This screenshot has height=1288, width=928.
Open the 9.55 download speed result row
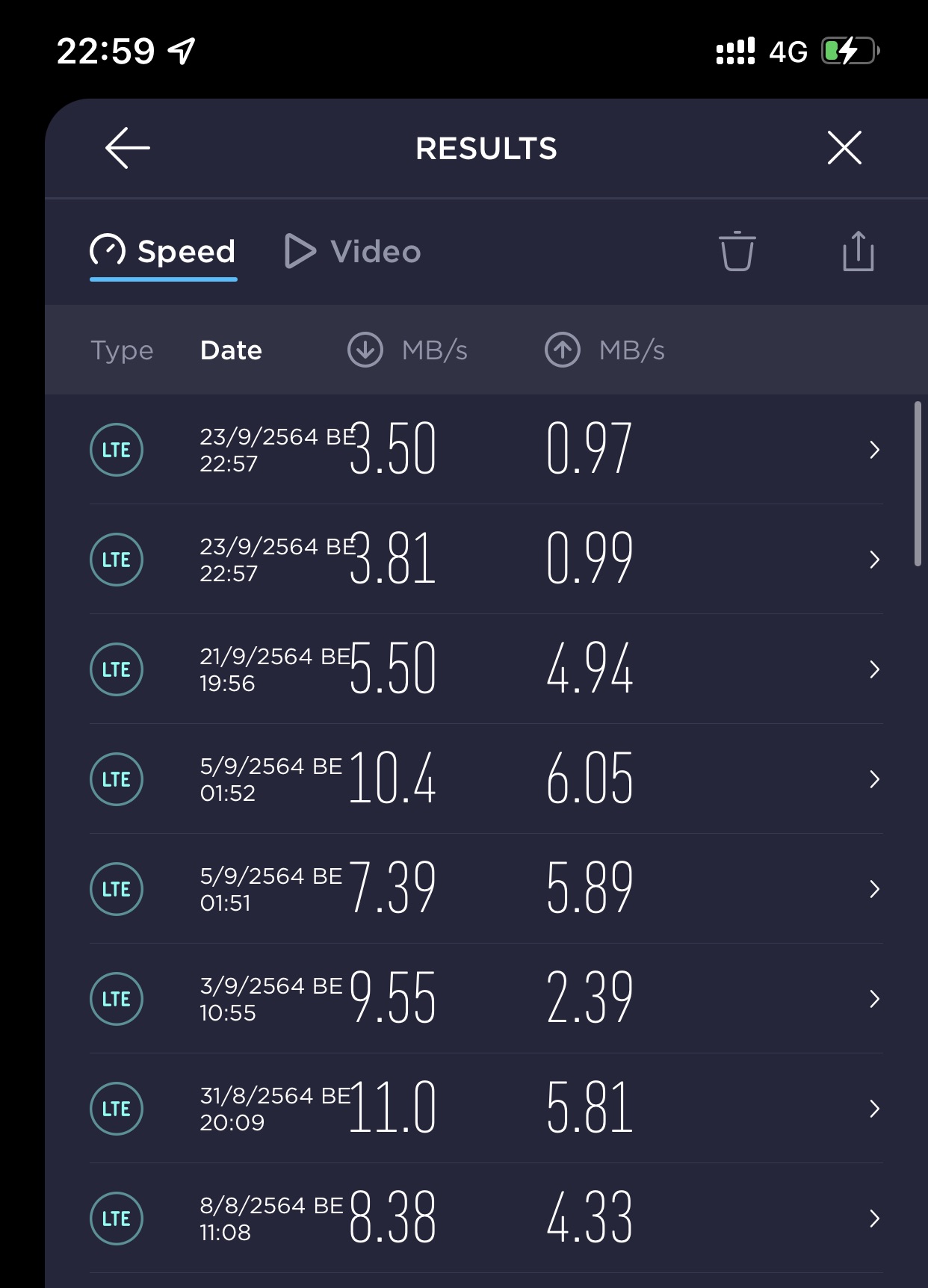pos(486,999)
